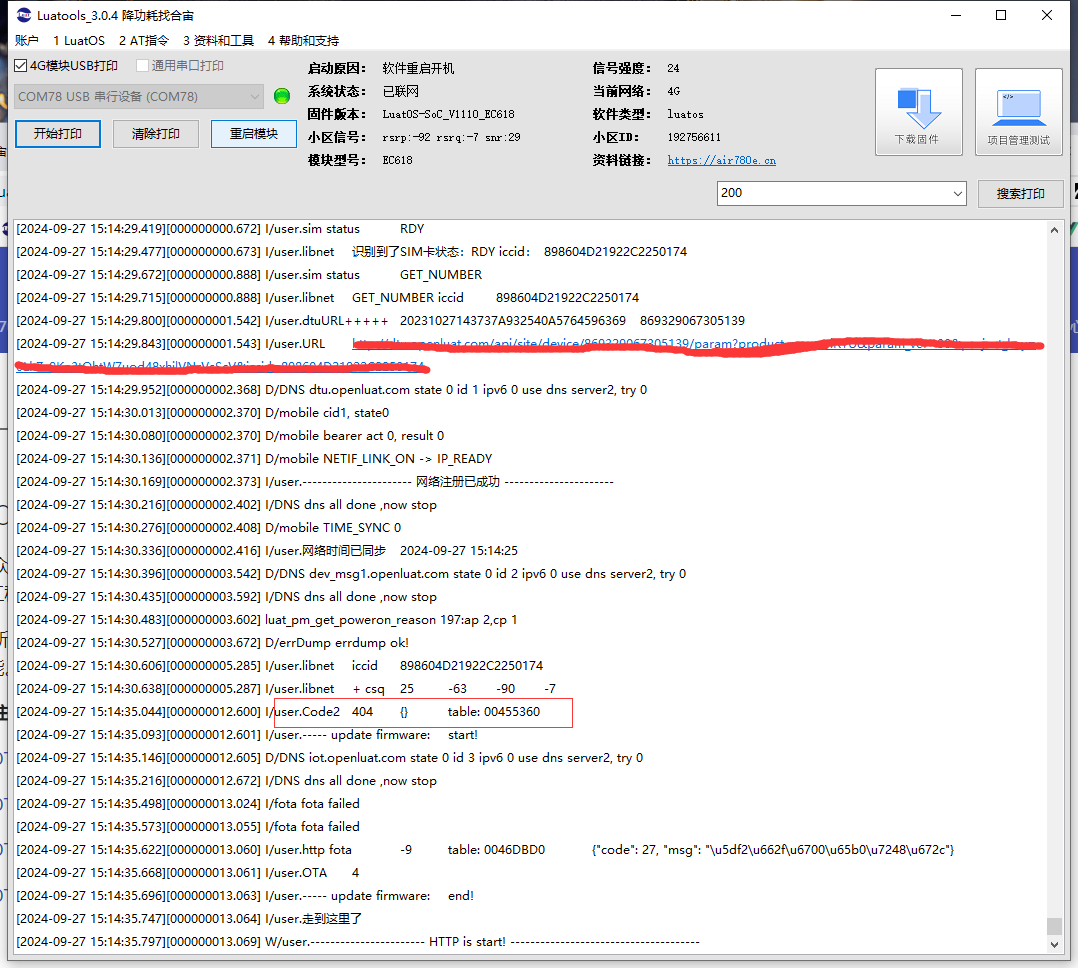Click the 重启模块 button
Image resolution: width=1078 pixels, height=968 pixels.
(x=254, y=133)
